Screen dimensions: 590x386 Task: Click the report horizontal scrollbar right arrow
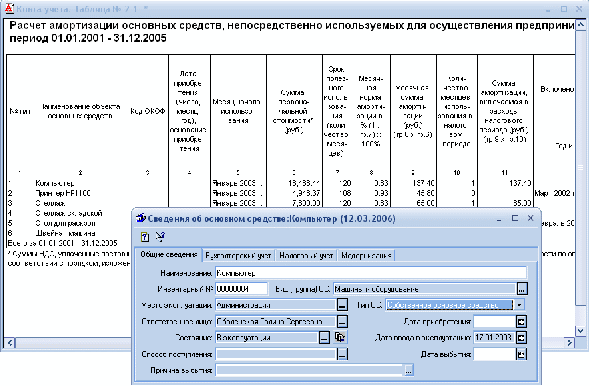[x=570, y=343]
